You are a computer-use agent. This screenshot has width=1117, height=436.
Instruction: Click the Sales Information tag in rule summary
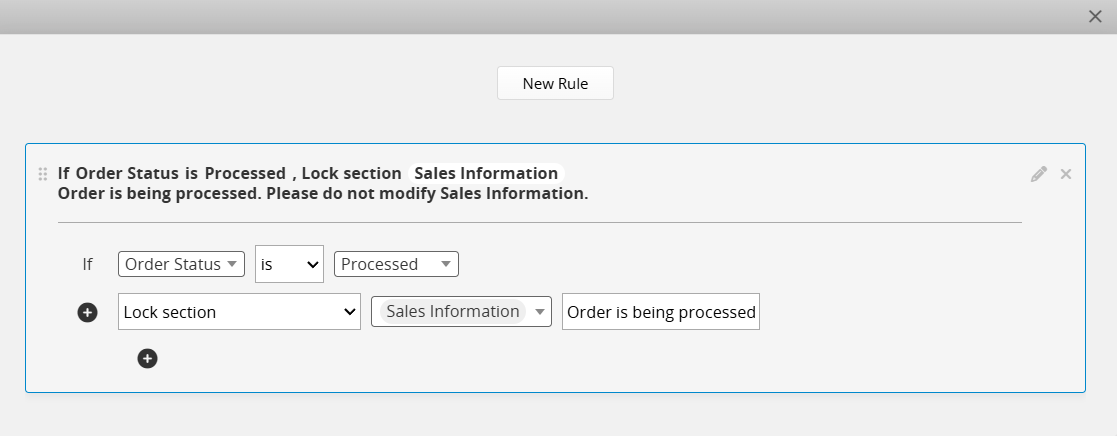(x=486, y=173)
